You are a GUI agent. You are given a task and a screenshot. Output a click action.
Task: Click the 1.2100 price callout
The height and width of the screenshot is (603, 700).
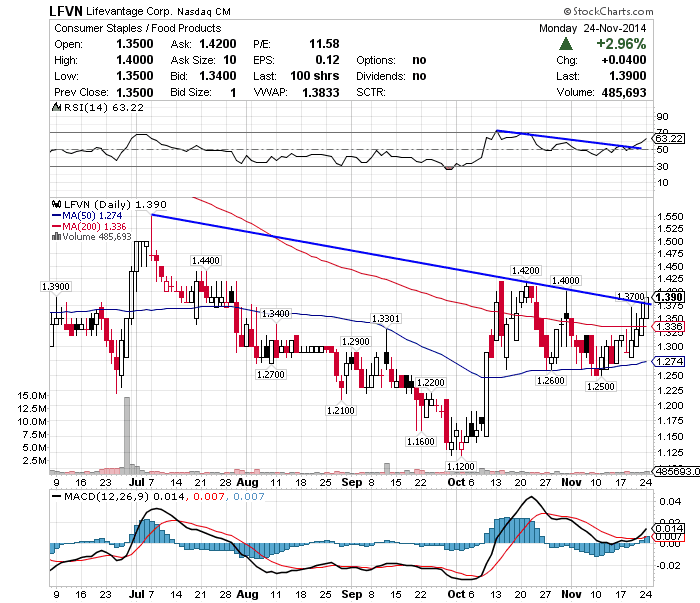click(x=341, y=410)
